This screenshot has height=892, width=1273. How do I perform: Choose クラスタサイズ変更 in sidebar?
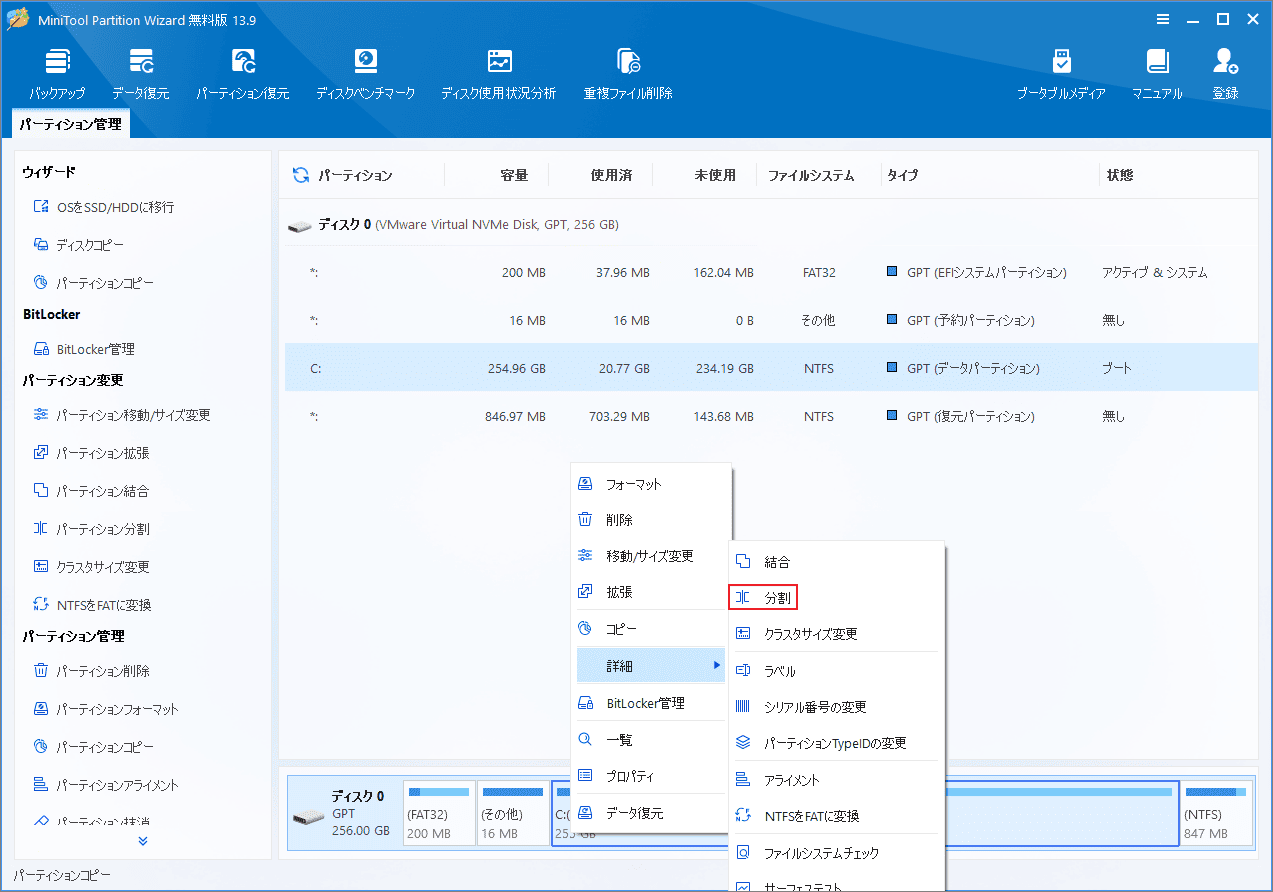(x=91, y=567)
